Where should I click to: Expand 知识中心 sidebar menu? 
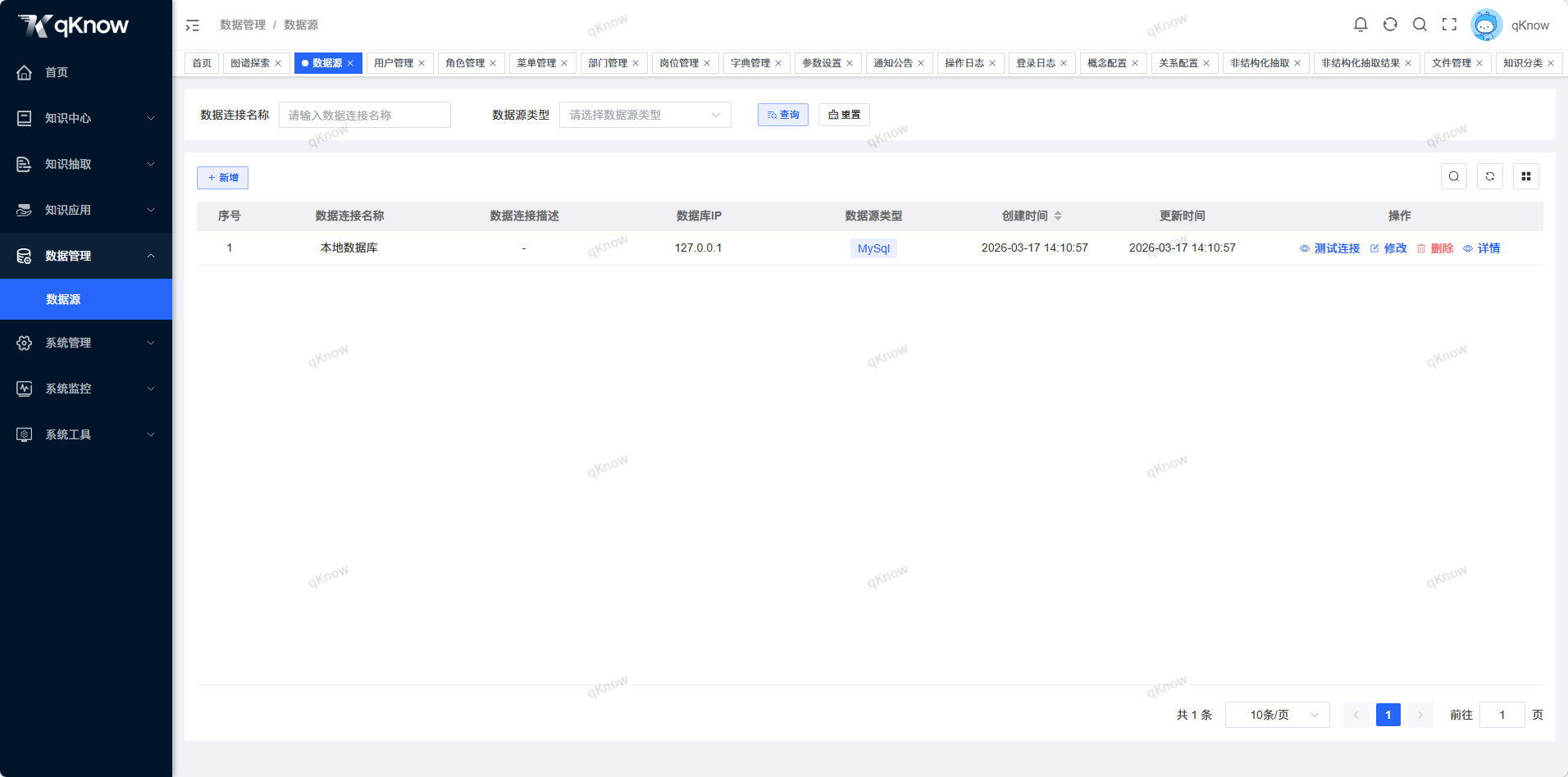click(86, 118)
